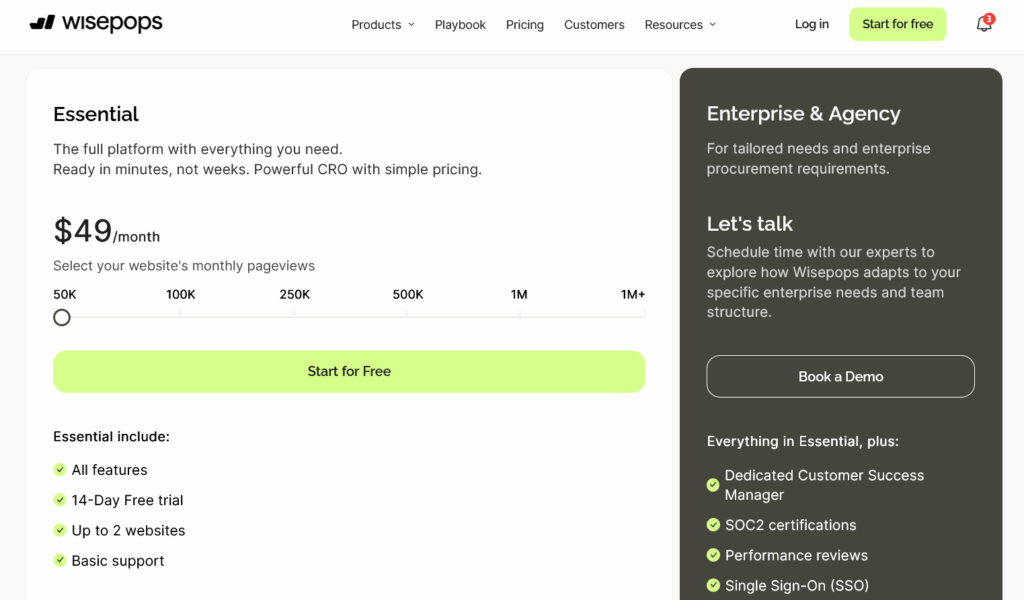Set pageviews slider to the 250K tick
1024x600 pixels.
coord(294,314)
